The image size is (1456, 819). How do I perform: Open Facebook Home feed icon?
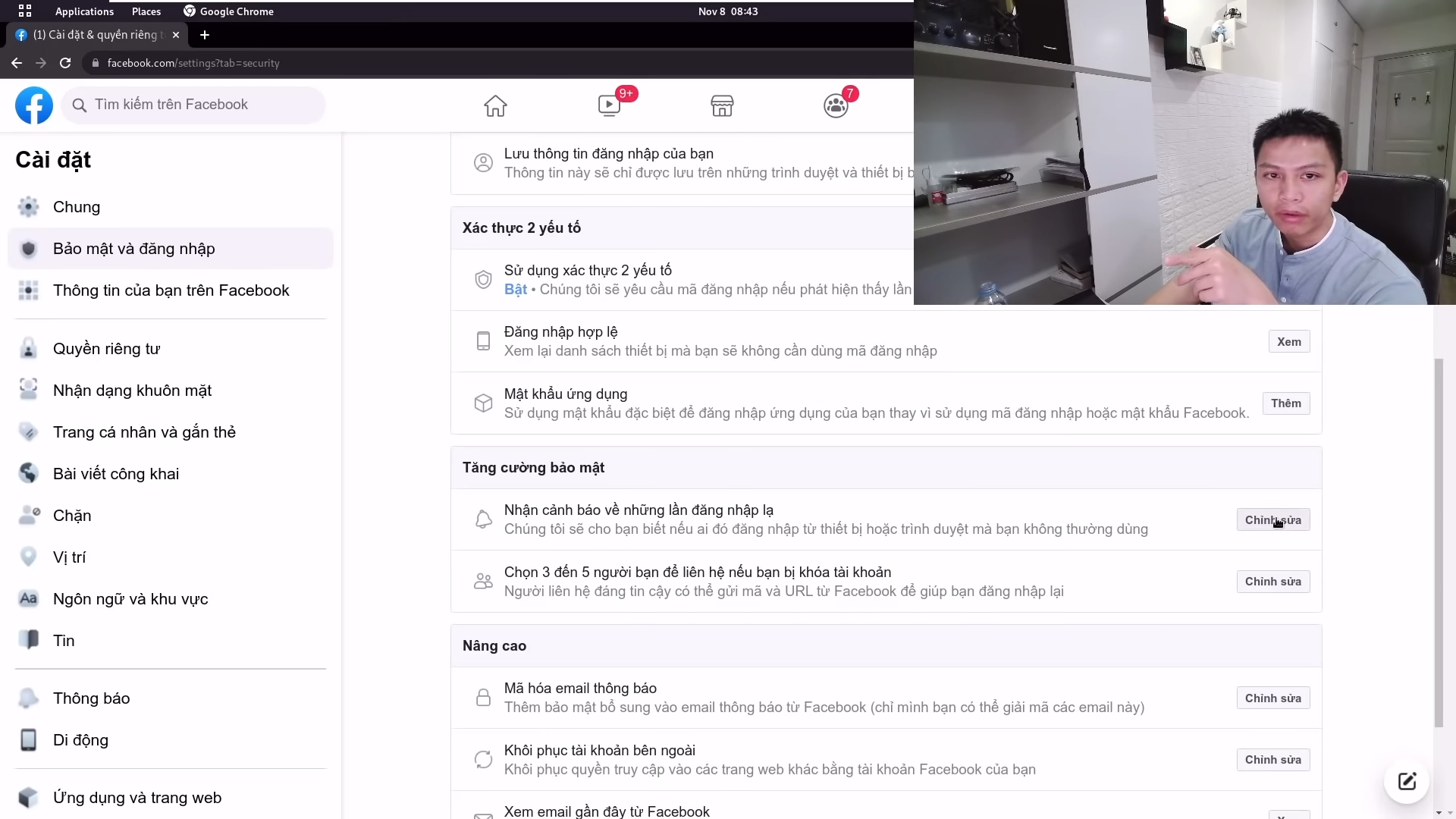pos(495,105)
